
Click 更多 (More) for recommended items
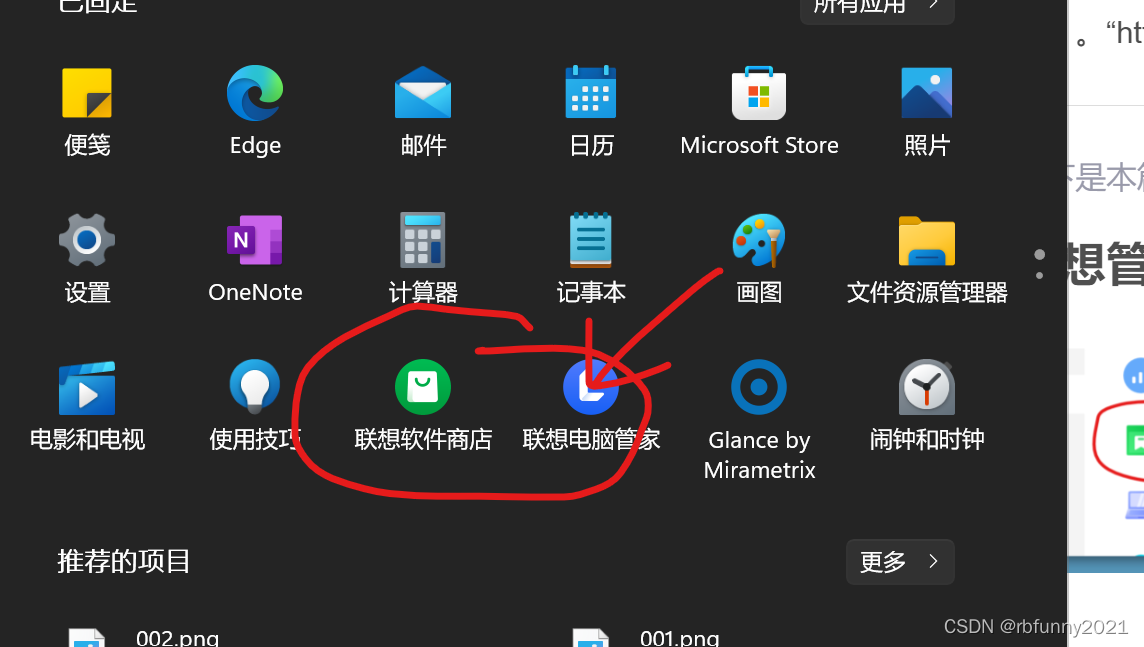(899, 561)
